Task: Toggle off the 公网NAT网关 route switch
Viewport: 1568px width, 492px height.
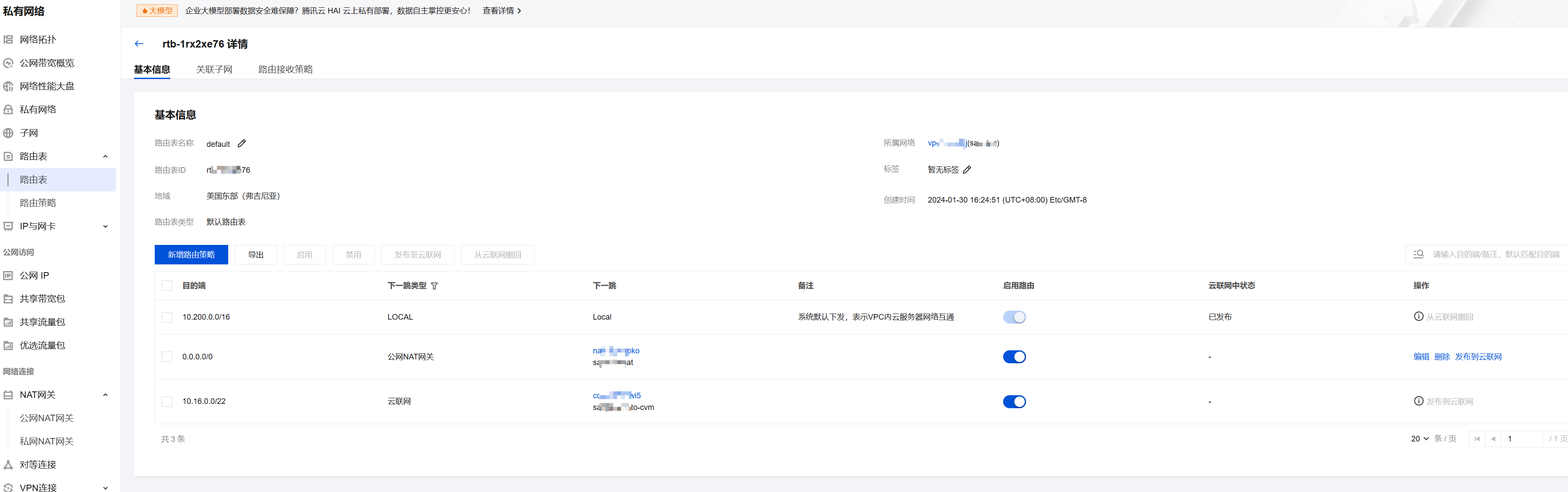Action: click(x=1014, y=356)
